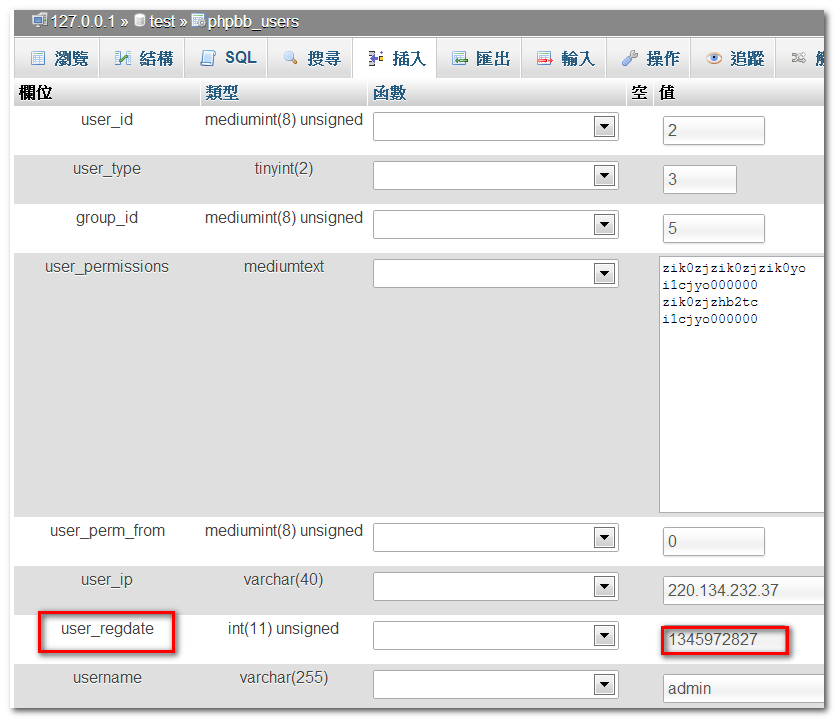Screen dimensions: 835x719
Task: Open the SQL tab
Action: pos(240,58)
